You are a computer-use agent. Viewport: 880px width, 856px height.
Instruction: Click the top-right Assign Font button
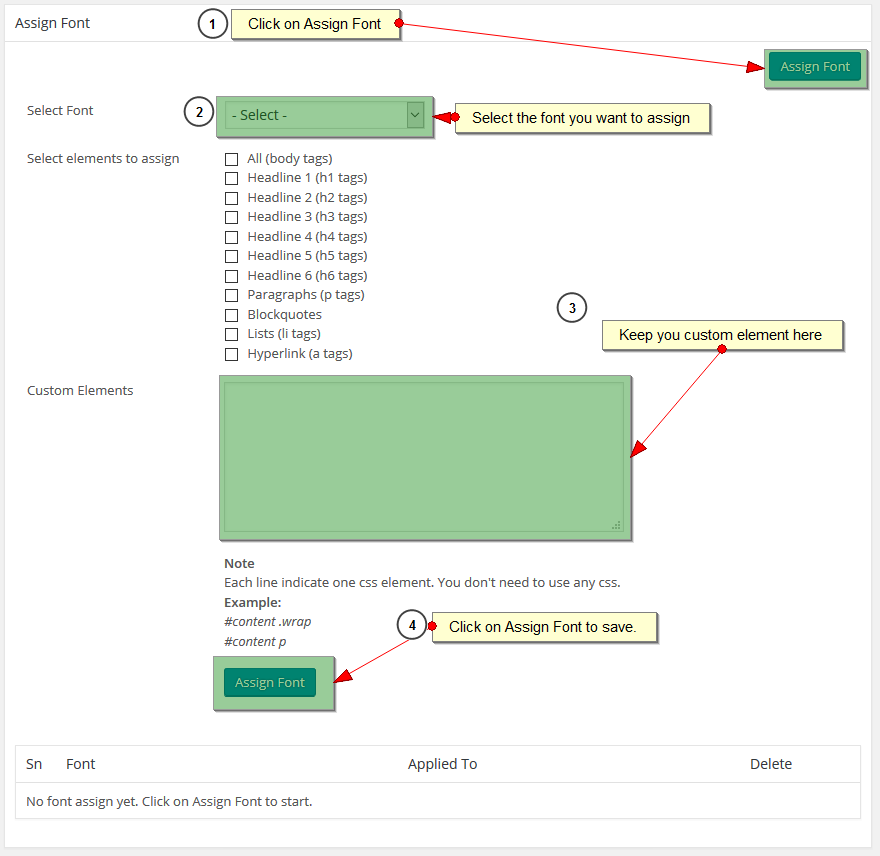(814, 67)
